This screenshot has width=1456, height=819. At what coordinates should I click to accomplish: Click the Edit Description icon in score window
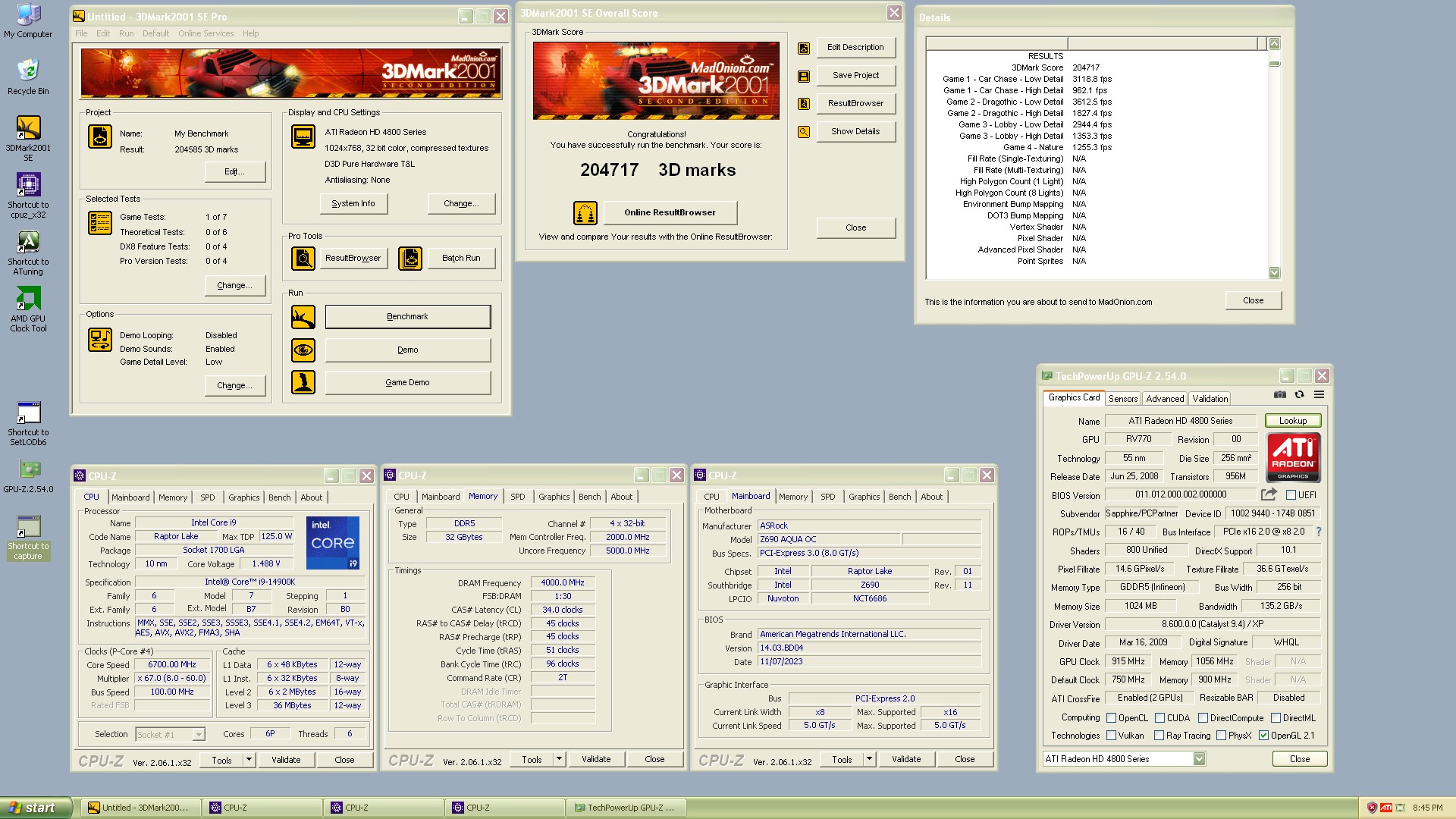click(804, 49)
